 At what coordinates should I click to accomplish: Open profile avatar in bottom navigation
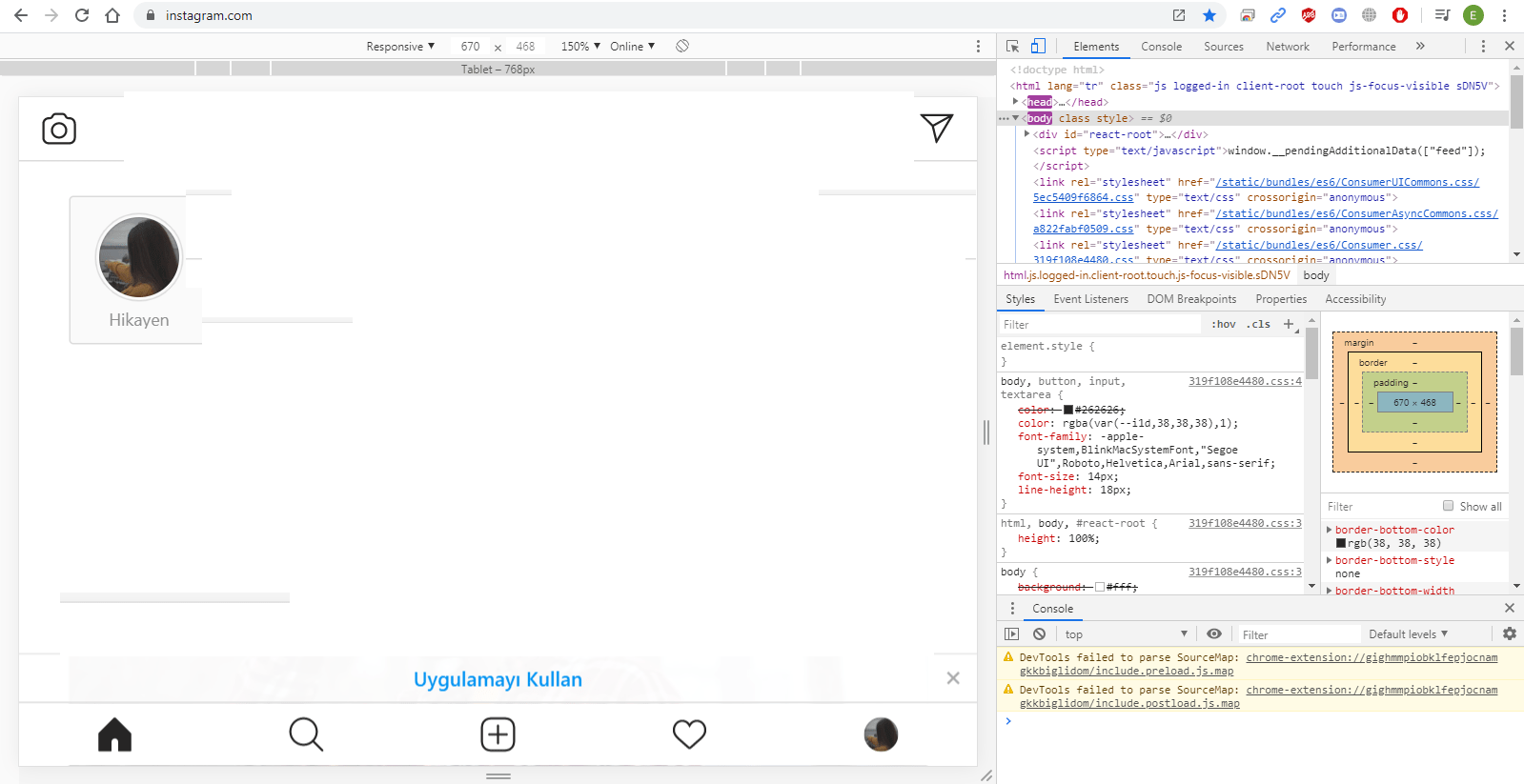click(x=881, y=734)
